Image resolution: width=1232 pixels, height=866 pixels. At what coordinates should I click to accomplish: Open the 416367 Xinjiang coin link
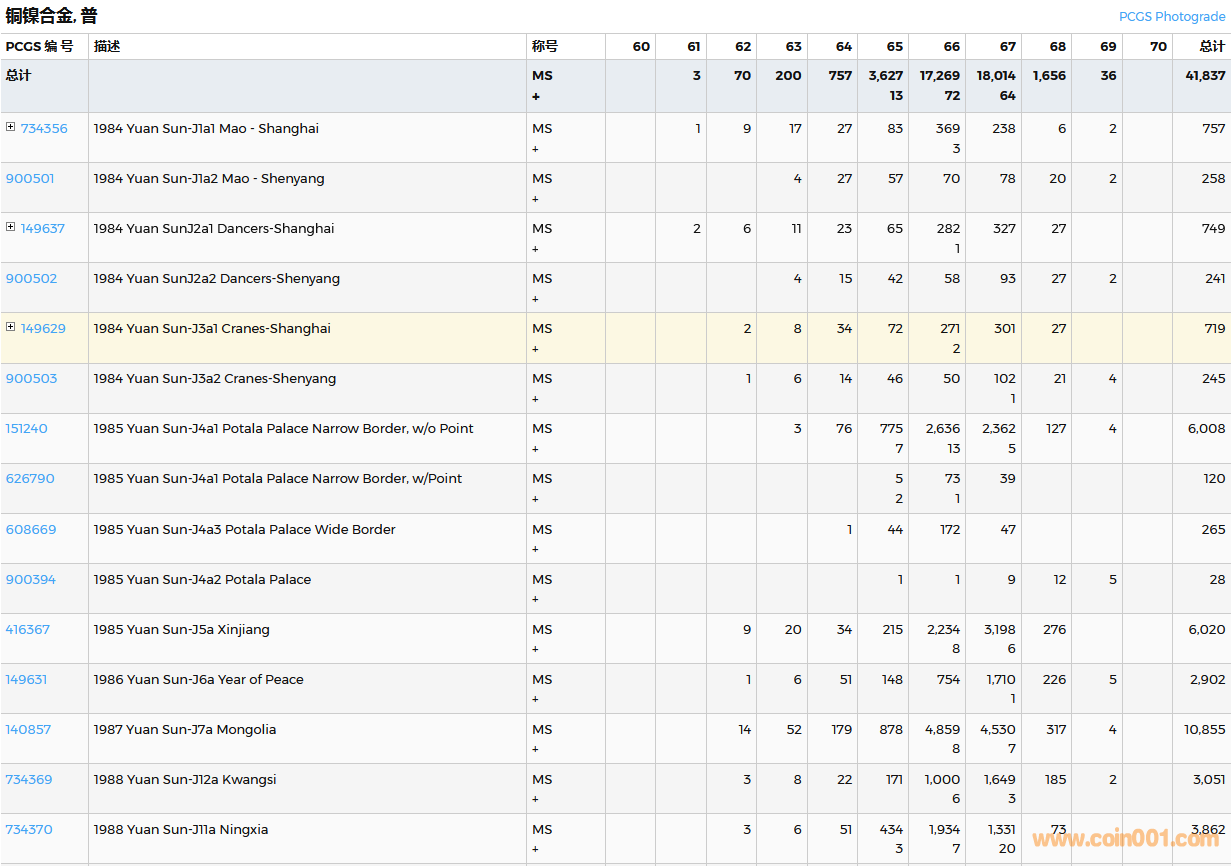pos(27,630)
